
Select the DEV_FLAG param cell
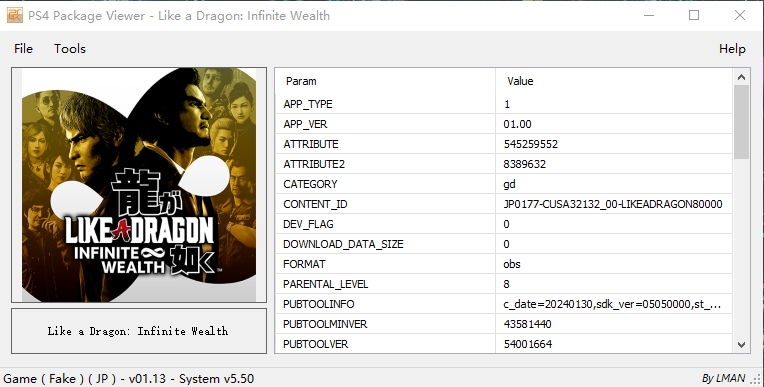point(385,224)
